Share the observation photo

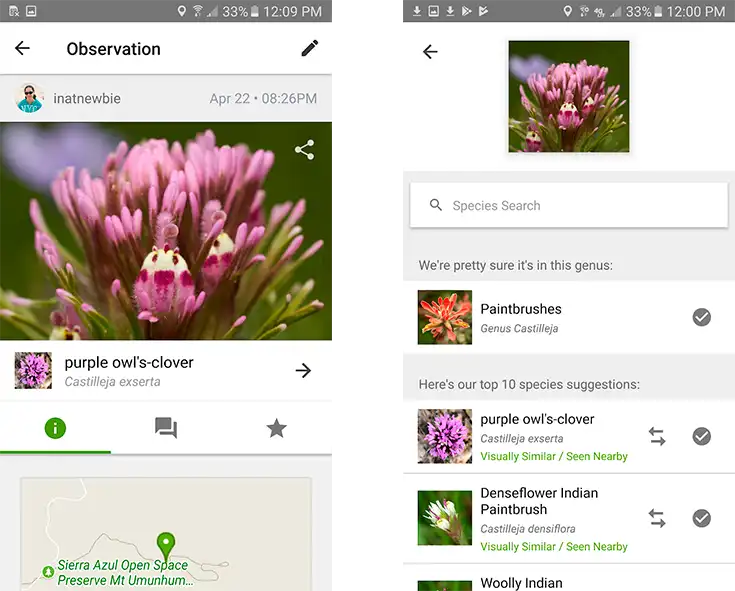point(304,150)
